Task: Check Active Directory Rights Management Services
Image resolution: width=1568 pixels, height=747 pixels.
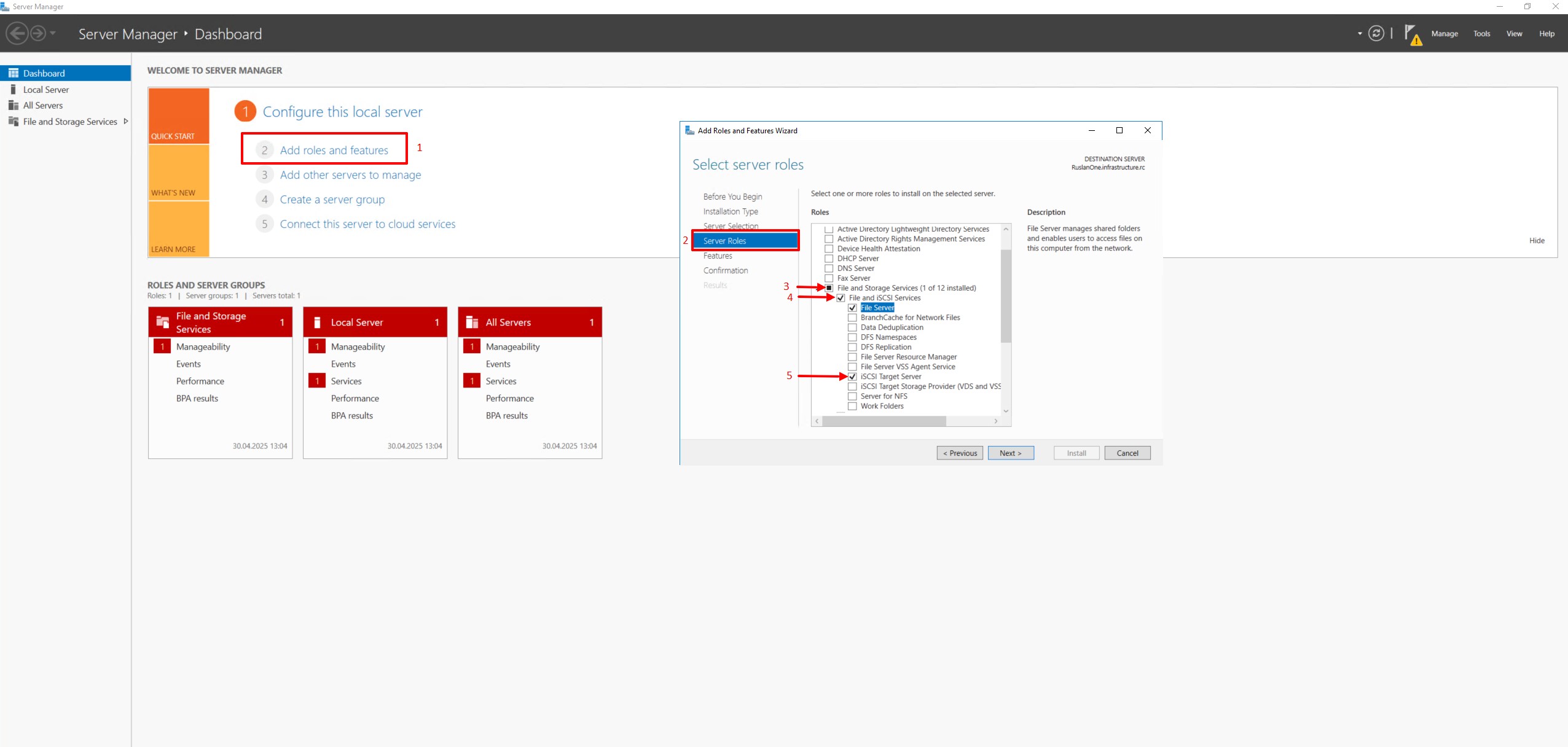Action: 829,239
